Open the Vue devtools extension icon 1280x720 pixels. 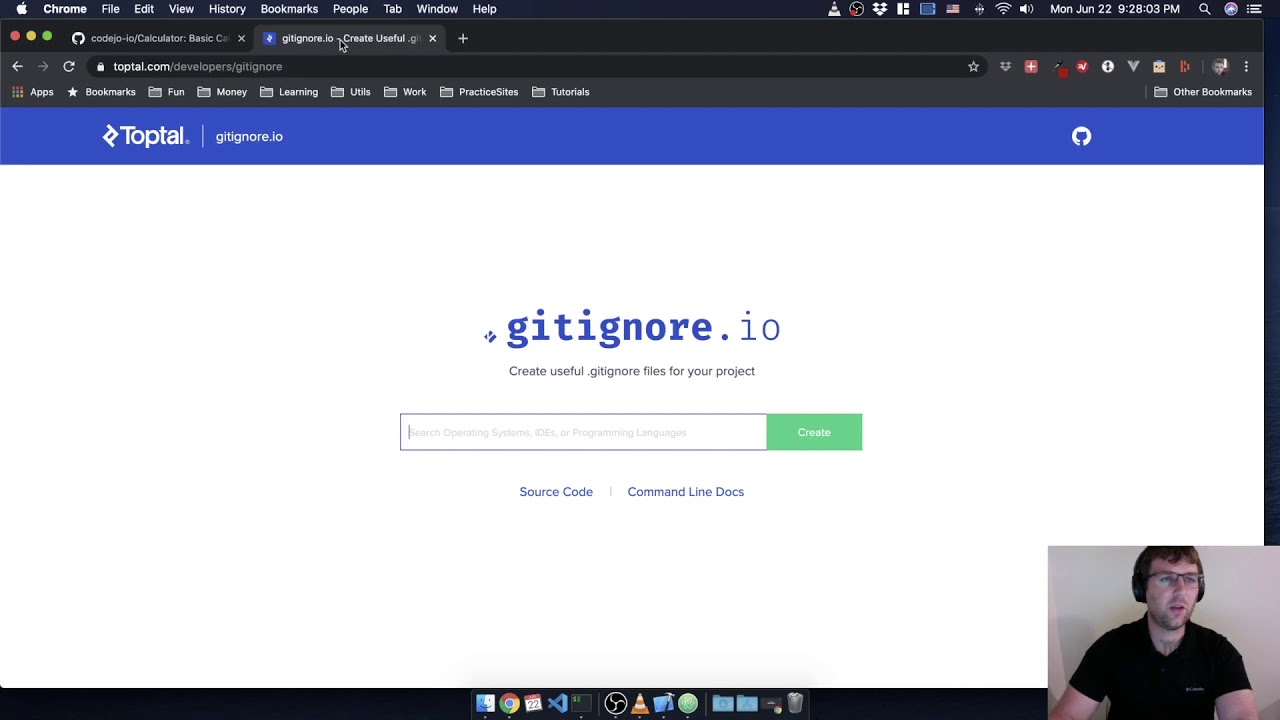coord(1133,66)
